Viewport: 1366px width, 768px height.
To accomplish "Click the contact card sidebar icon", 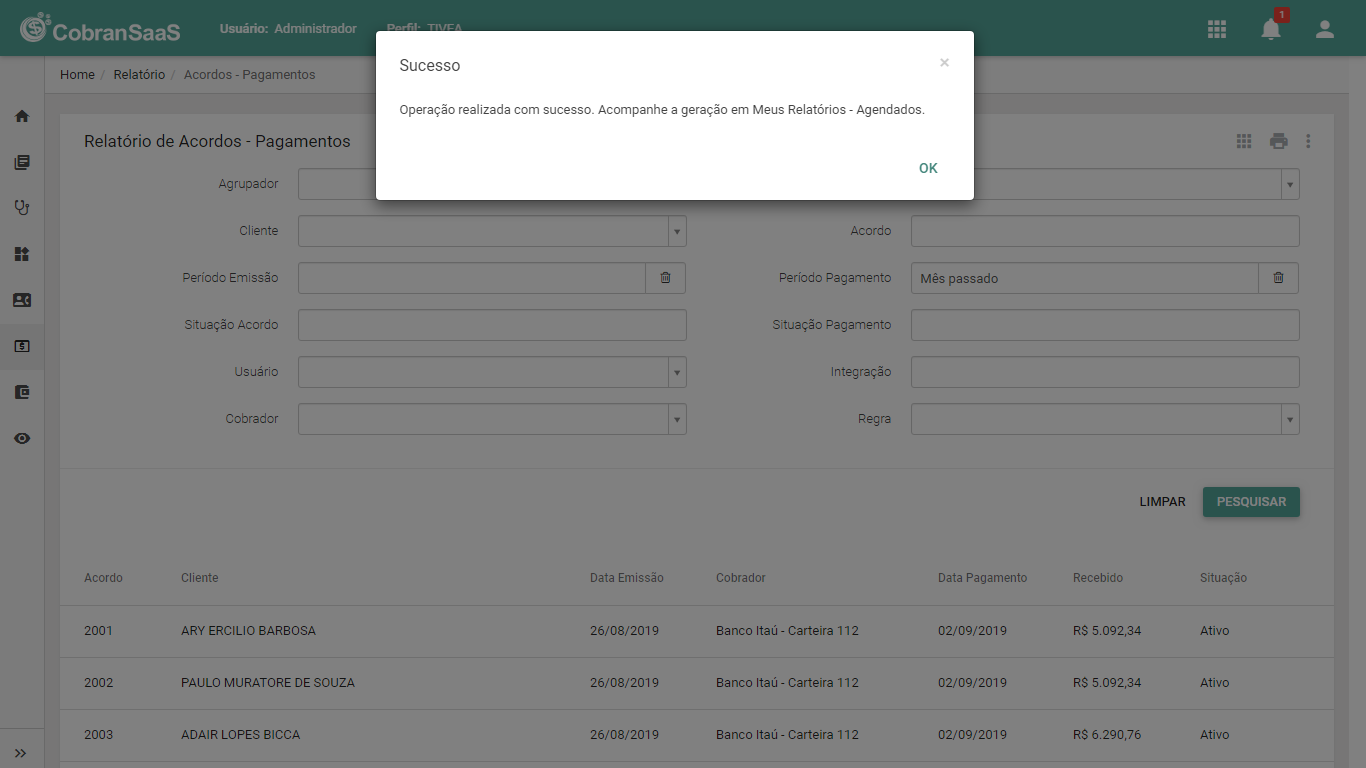I will pyautogui.click(x=22, y=300).
